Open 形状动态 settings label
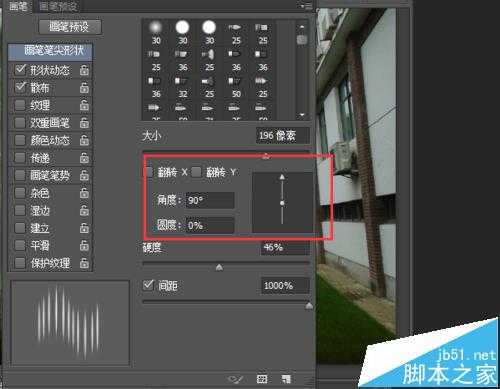Viewport: 500px width, 389px height. 50,70
